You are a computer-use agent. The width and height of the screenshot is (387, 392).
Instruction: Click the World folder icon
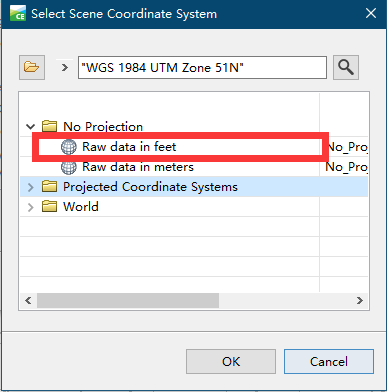click(49, 206)
